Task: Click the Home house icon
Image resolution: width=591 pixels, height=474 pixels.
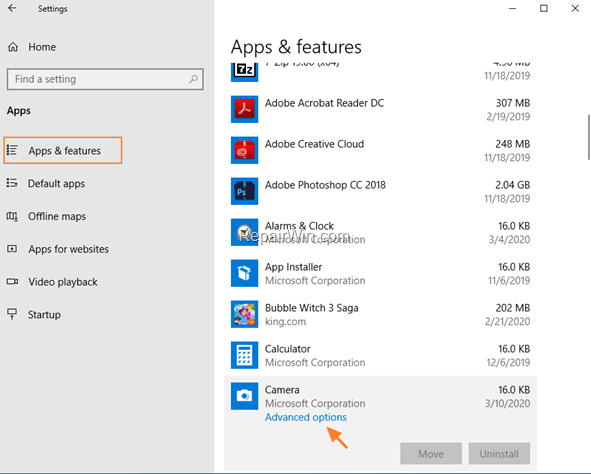Action: click(x=13, y=47)
